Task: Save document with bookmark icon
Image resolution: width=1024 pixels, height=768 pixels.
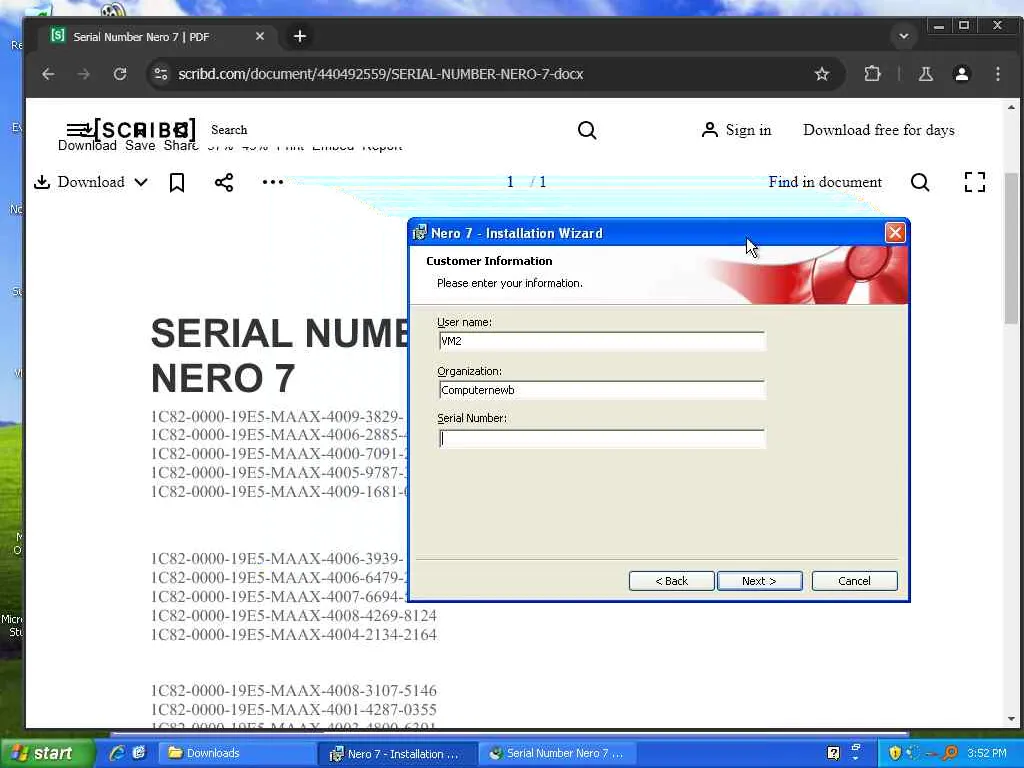Action: click(177, 182)
